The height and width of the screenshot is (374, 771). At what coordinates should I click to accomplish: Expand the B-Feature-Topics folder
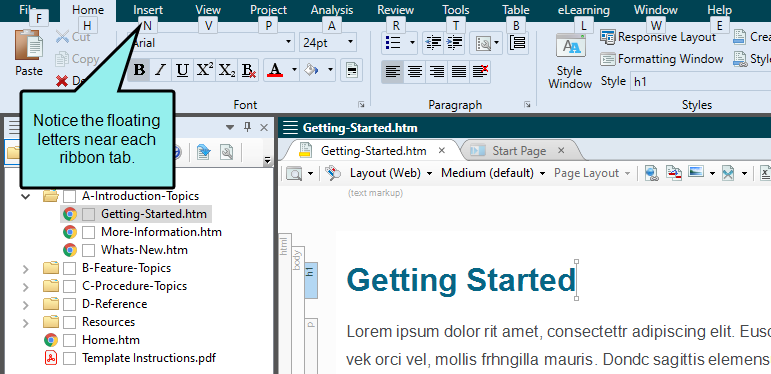tap(26, 268)
